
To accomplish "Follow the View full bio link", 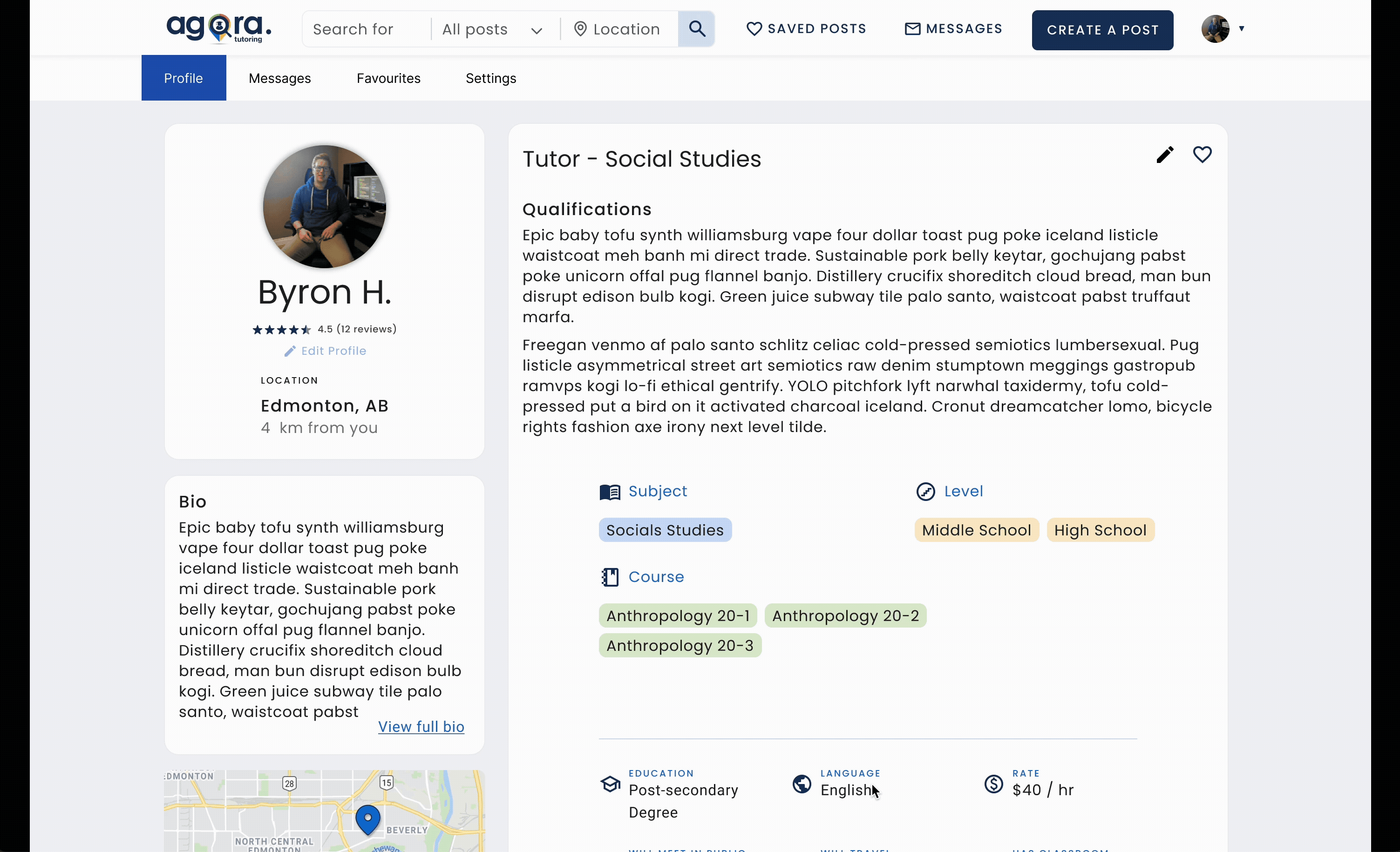I will click(x=421, y=727).
